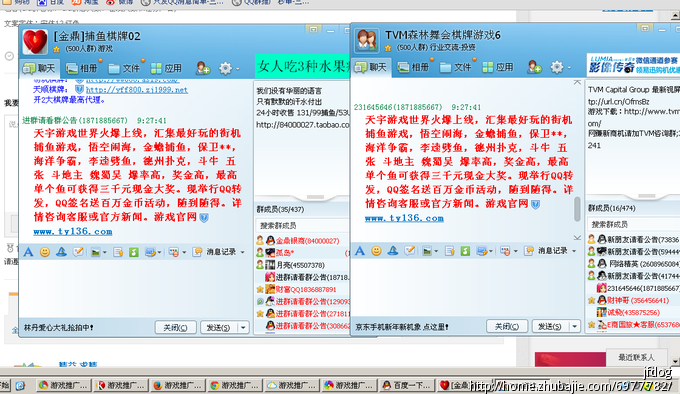Viewport: 680px width, 394px height.
Task: Select member 财神哥 (356456641) in member list
Action: point(634,300)
